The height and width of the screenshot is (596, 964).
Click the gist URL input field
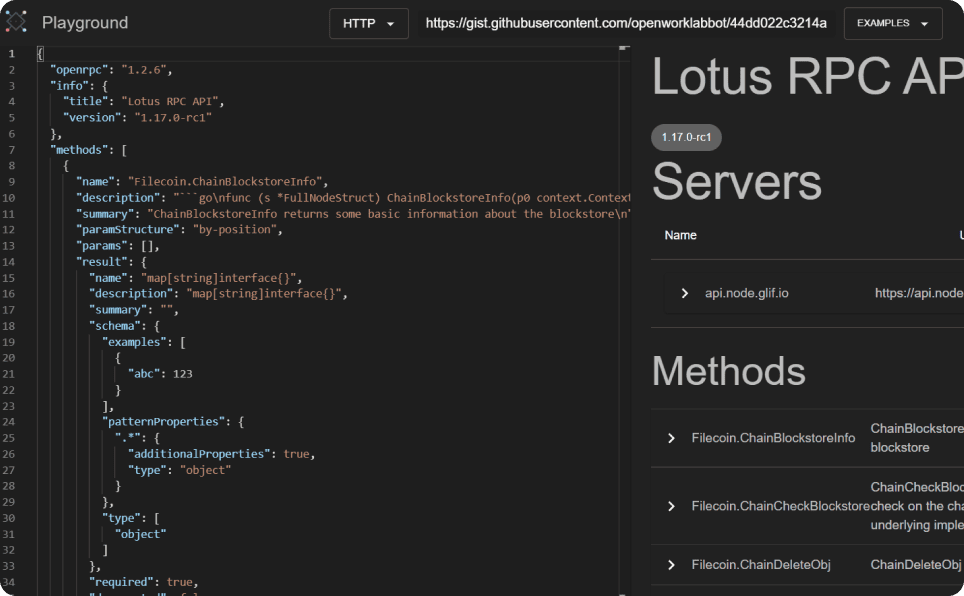pos(626,23)
